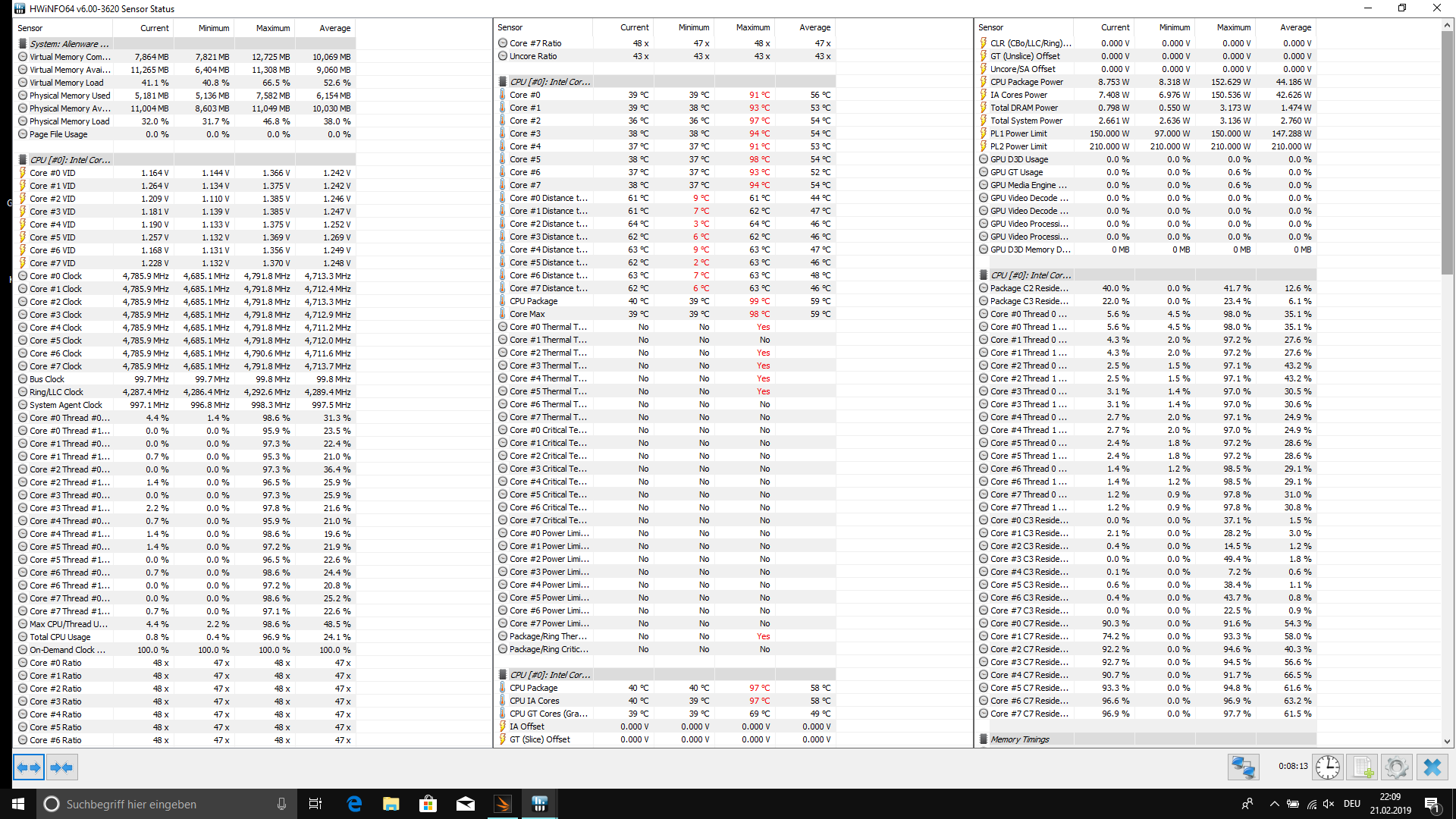
Task: Close sensors with the blue X button
Action: (1432, 767)
